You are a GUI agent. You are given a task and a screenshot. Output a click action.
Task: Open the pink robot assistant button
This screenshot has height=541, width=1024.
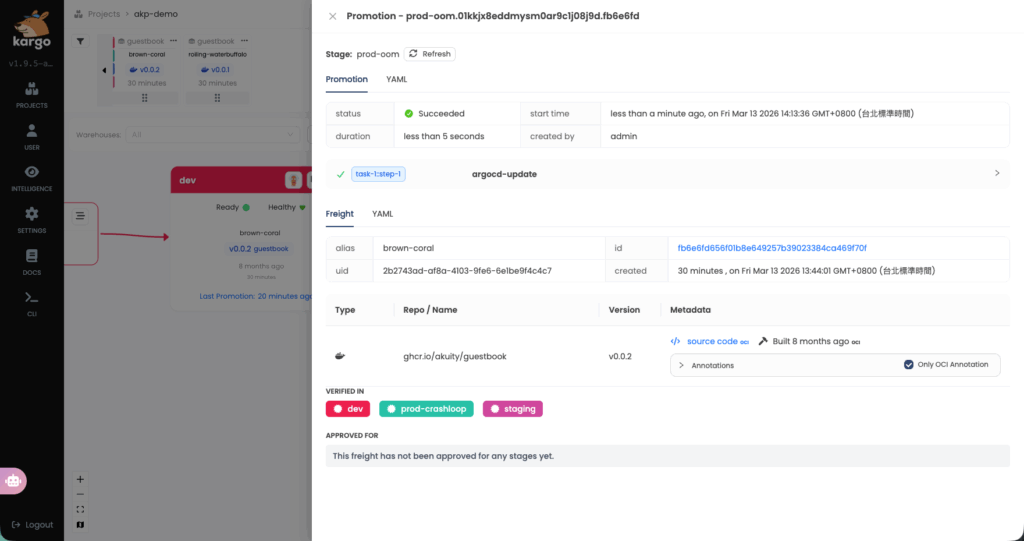[x=13, y=481]
